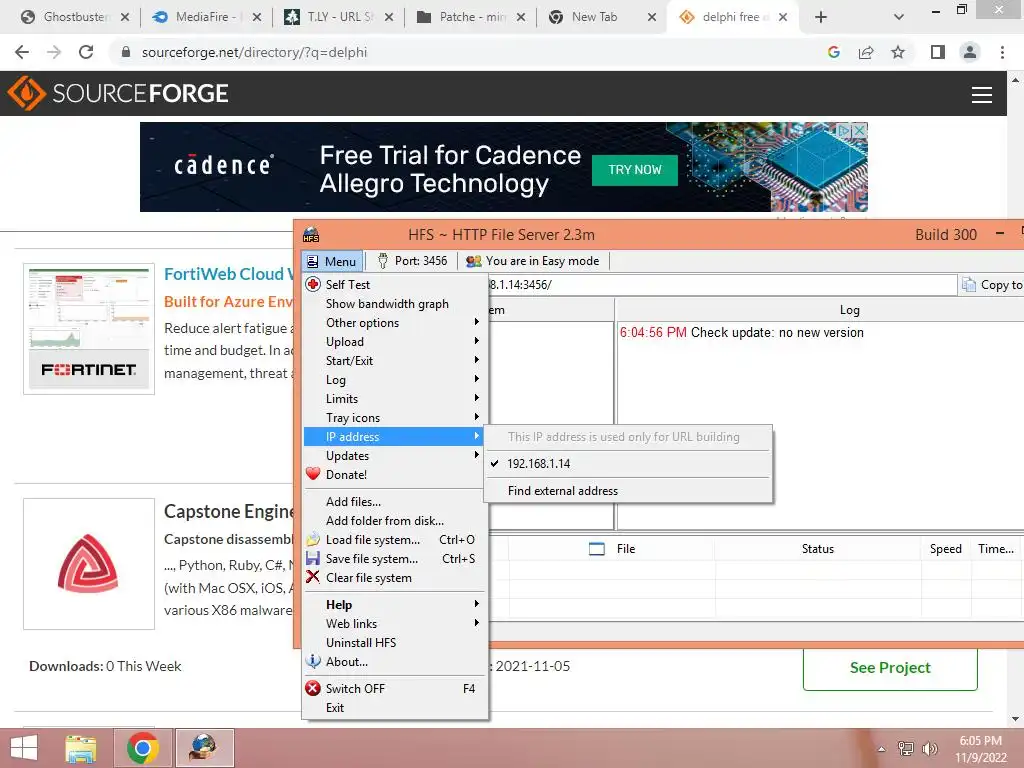Open Chrome side panel icon
Viewport: 1024px width, 768px height.
(x=938, y=52)
